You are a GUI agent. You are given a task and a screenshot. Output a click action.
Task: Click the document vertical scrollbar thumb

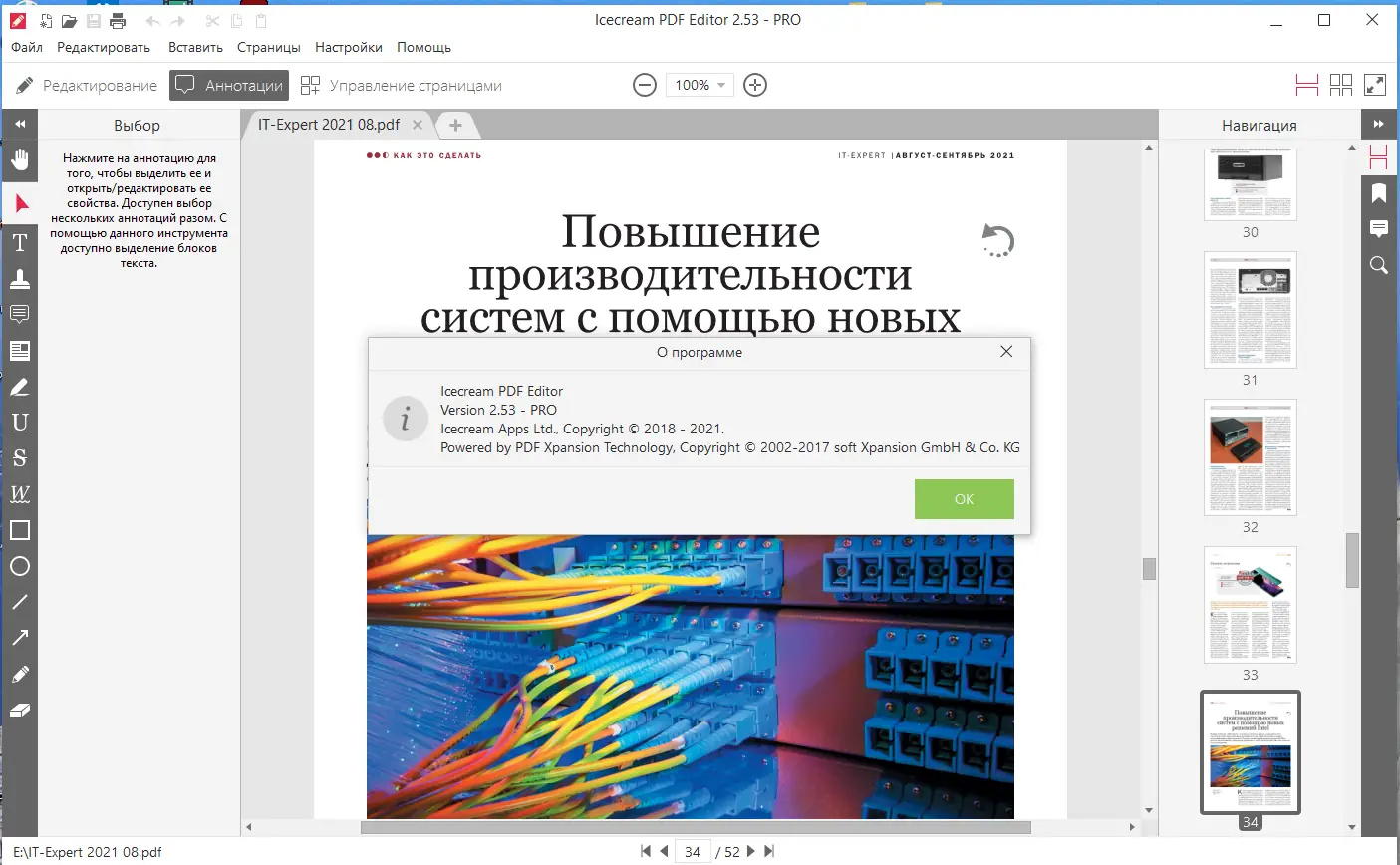1149,568
